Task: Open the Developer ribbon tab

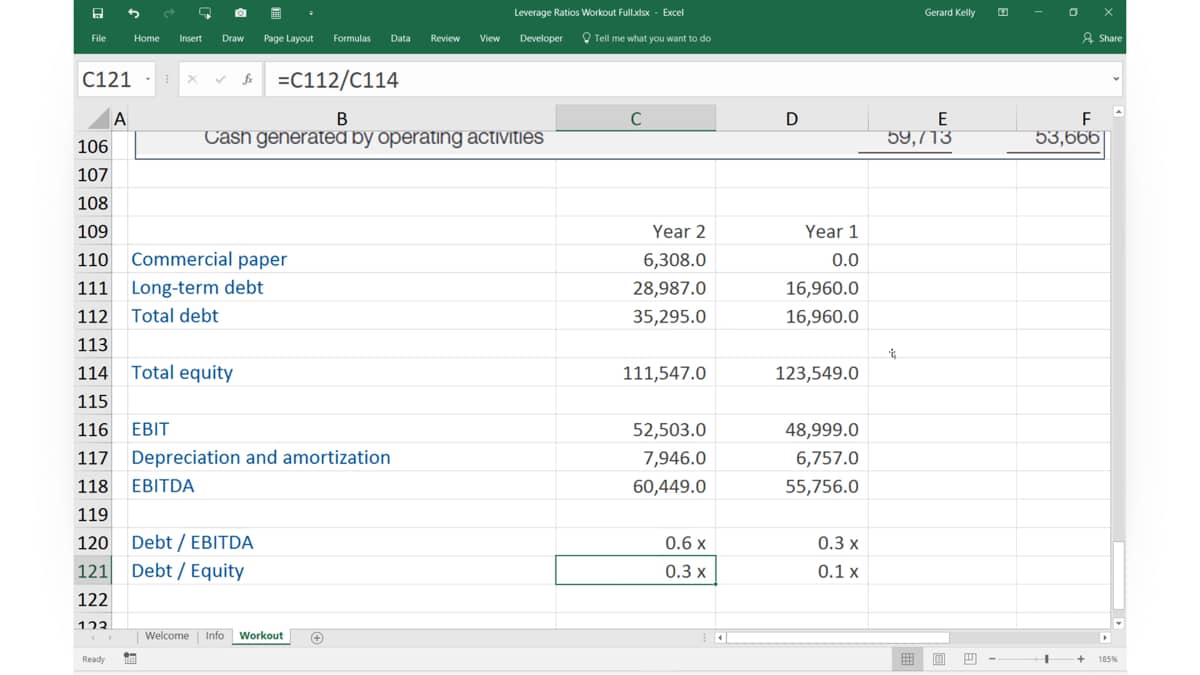Action: [541, 38]
